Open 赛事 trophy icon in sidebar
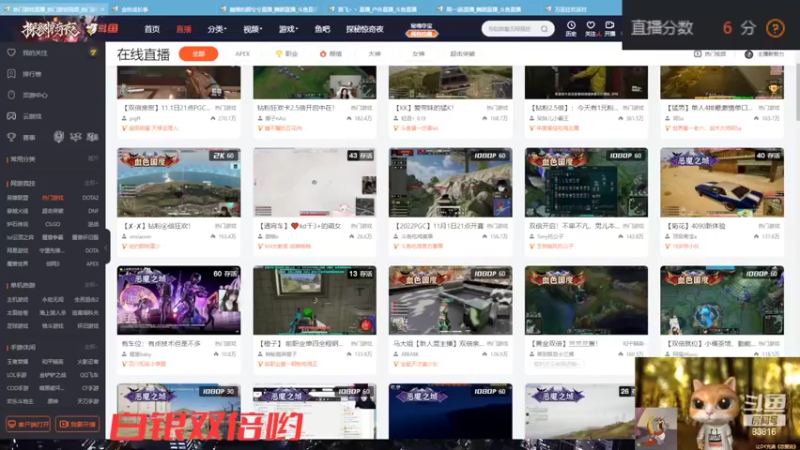 click(11, 137)
